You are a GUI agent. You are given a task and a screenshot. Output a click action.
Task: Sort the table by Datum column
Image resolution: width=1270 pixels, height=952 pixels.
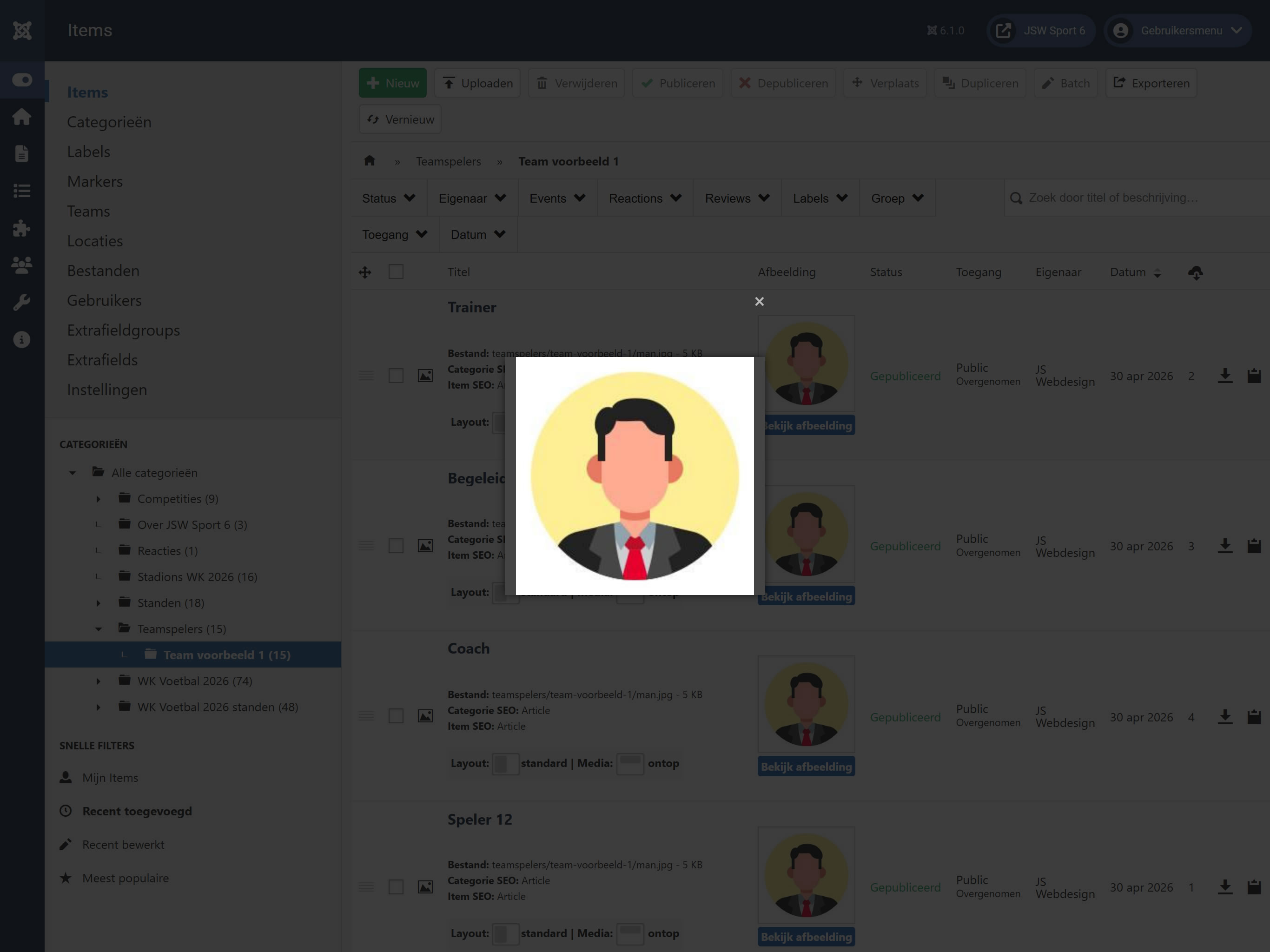pos(1135,272)
